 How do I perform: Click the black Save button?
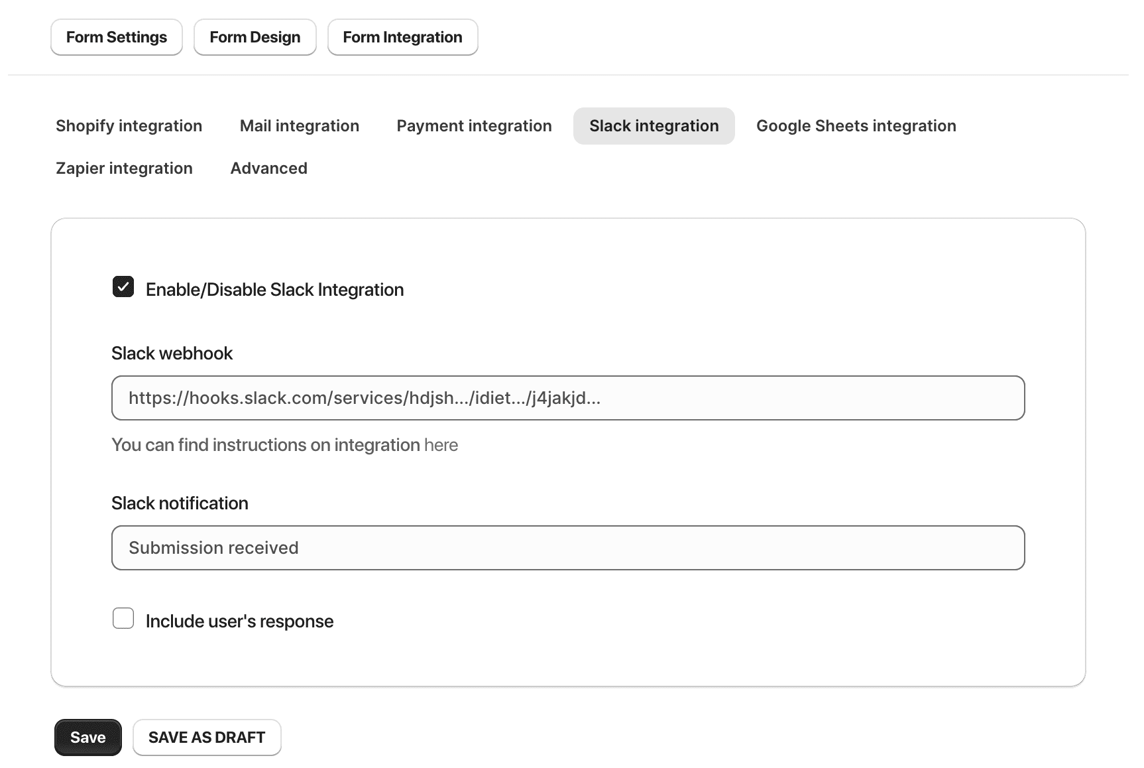[x=88, y=737]
